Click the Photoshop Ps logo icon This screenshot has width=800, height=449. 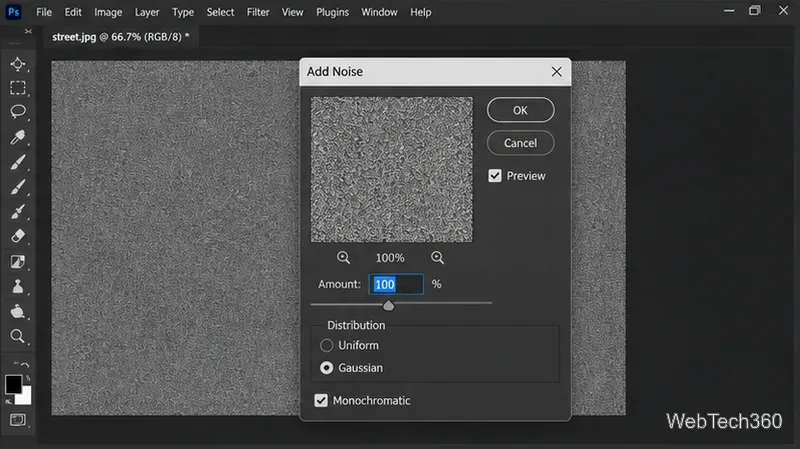point(13,12)
